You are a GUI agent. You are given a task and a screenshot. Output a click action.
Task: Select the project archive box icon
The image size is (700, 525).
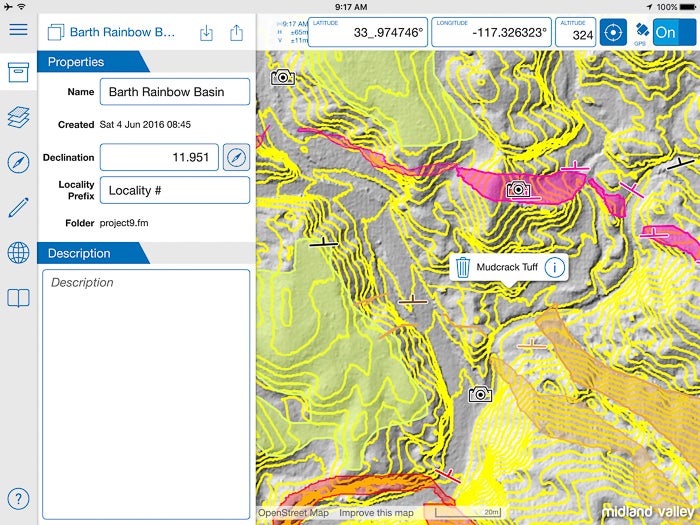pyautogui.click(x=18, y=72)
